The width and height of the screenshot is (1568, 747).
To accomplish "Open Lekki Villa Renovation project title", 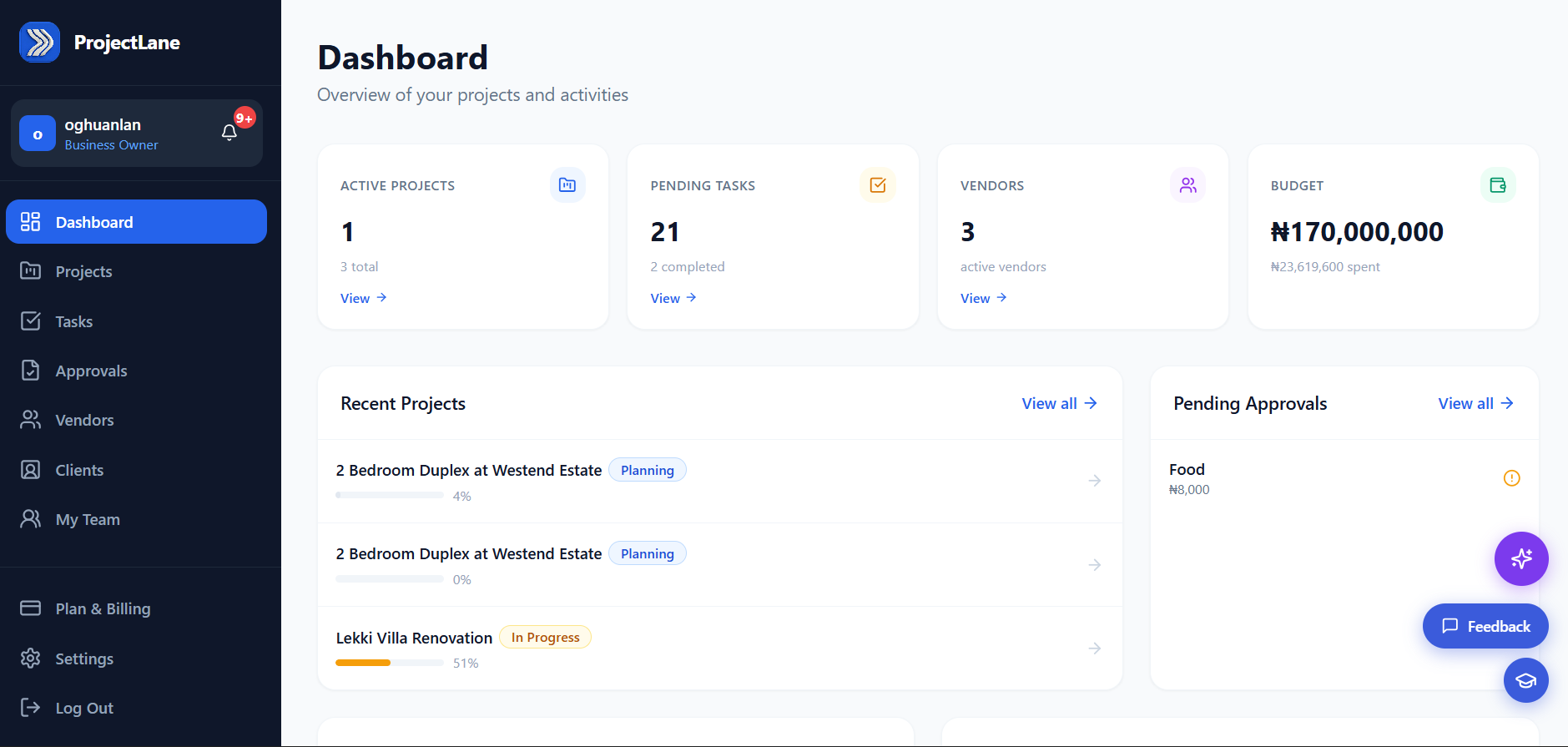I will click(414, 638).
